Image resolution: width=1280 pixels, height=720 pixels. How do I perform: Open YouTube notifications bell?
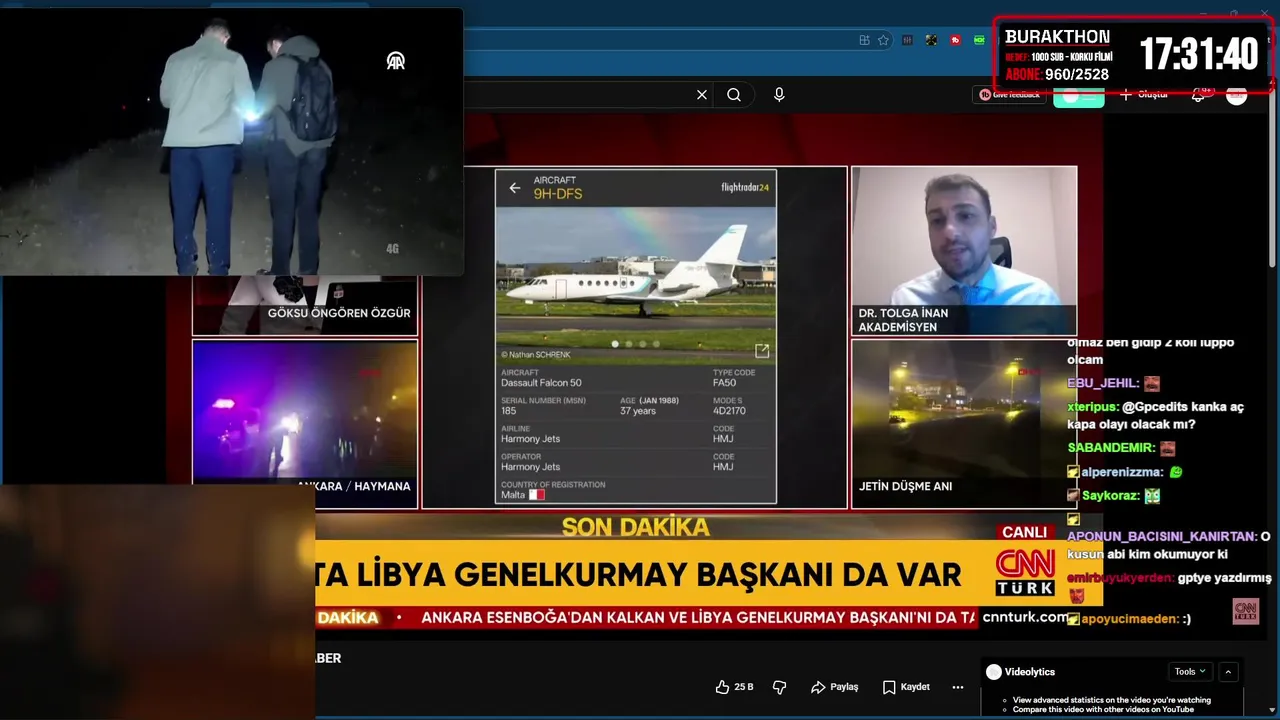click(x=1199, y=95)
